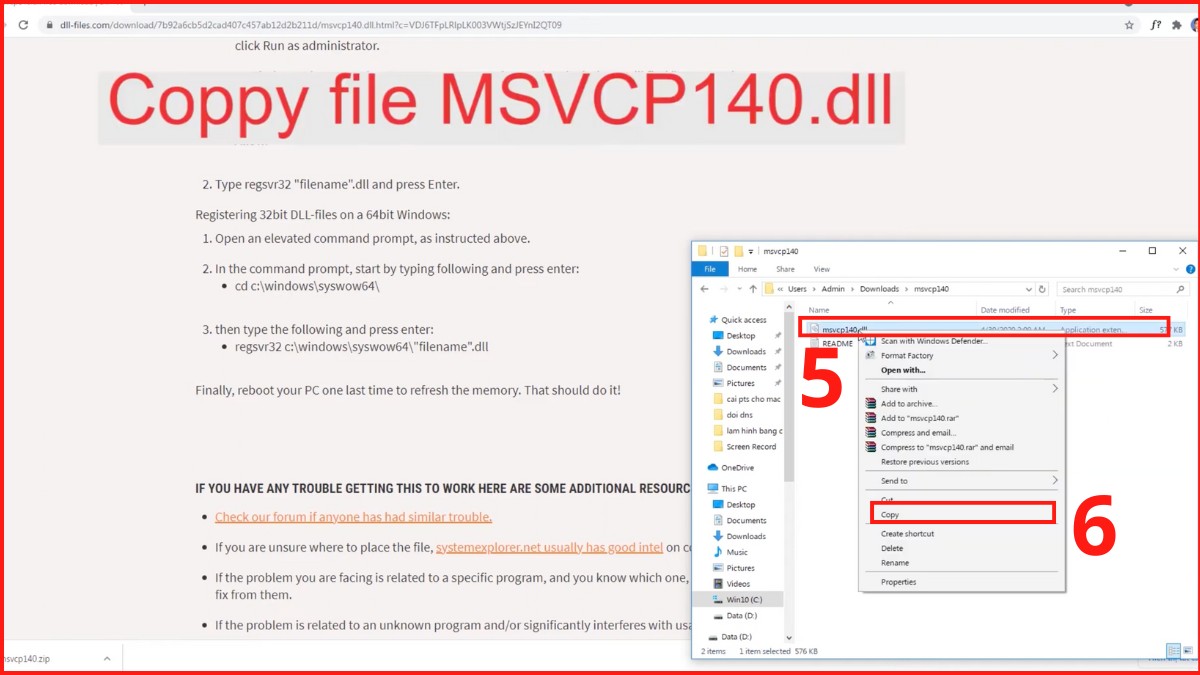Switch to the View ribbon tab
Image resolution: width=1200 pixels, height=675 pixels.
(822, 269)
